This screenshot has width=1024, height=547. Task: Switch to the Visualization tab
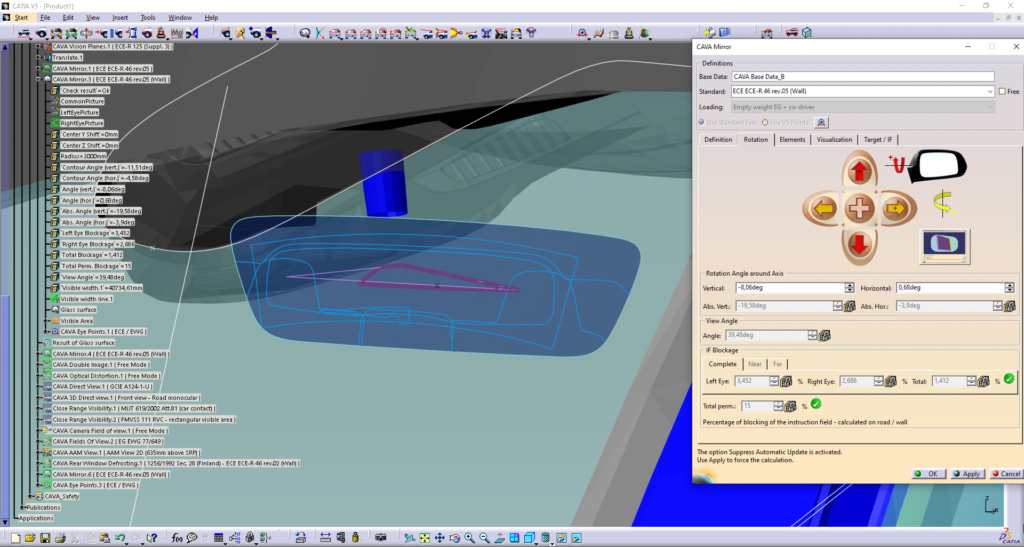pyautogui.click(x=834, y=140)
